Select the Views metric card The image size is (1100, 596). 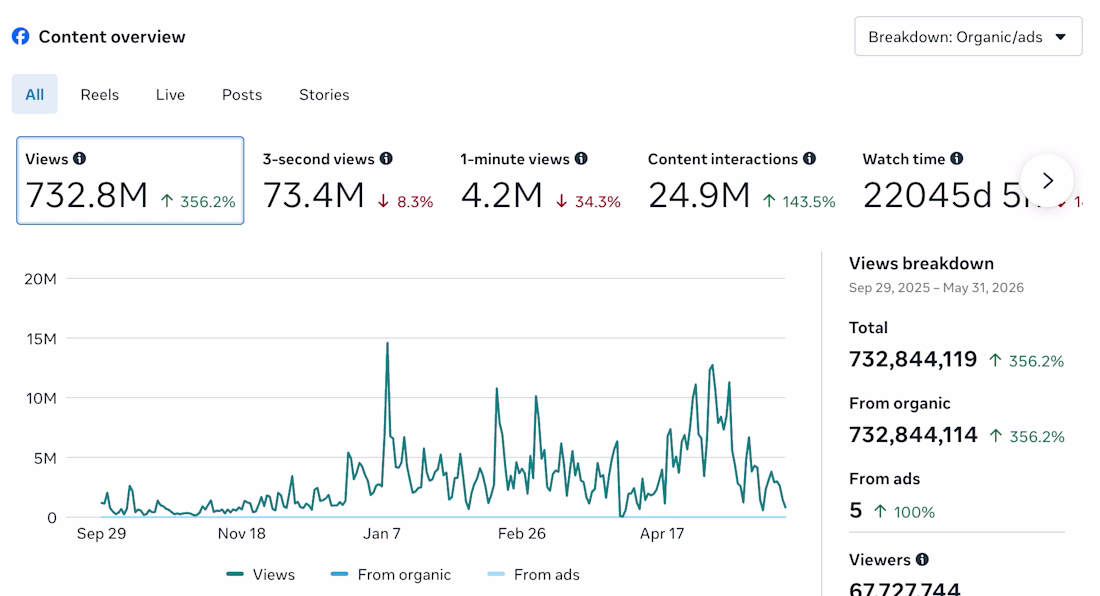point(130,180)
